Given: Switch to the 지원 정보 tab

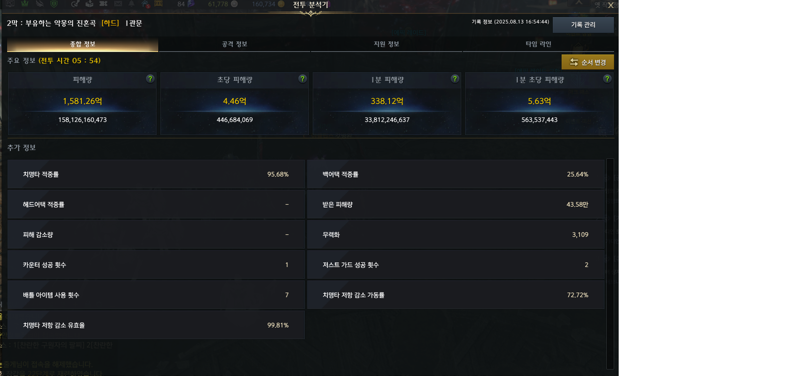Looking at the screenshot, I should click(x=386, y=44).
